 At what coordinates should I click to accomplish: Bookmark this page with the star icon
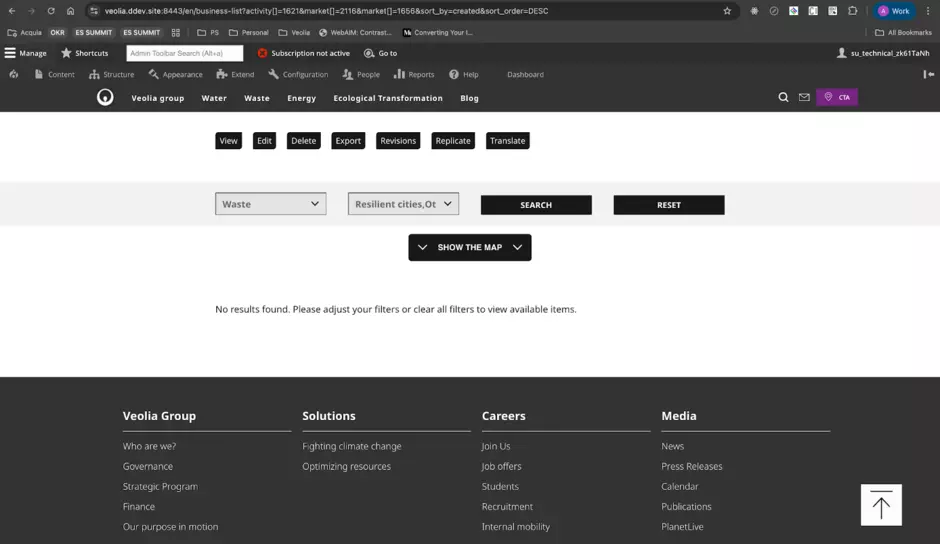[x=727, y=11]
